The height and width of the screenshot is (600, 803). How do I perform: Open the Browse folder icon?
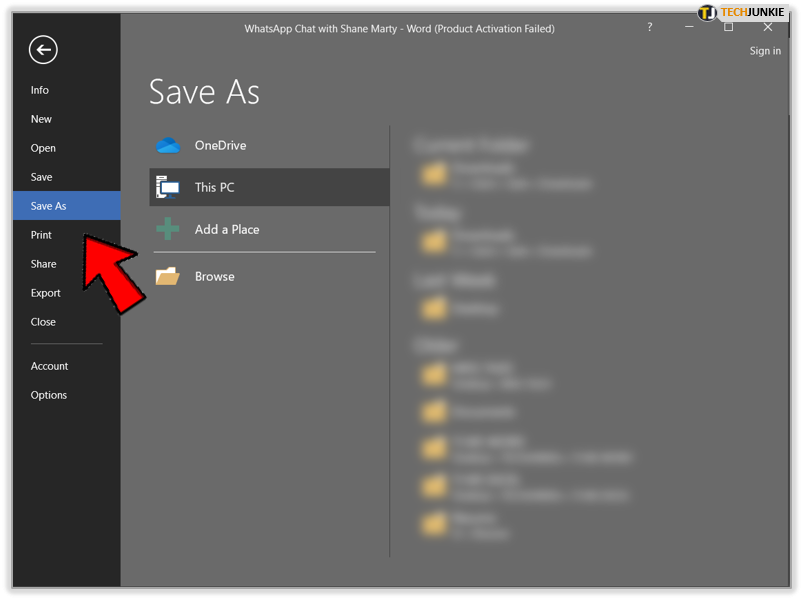click(x=167, y=277)
